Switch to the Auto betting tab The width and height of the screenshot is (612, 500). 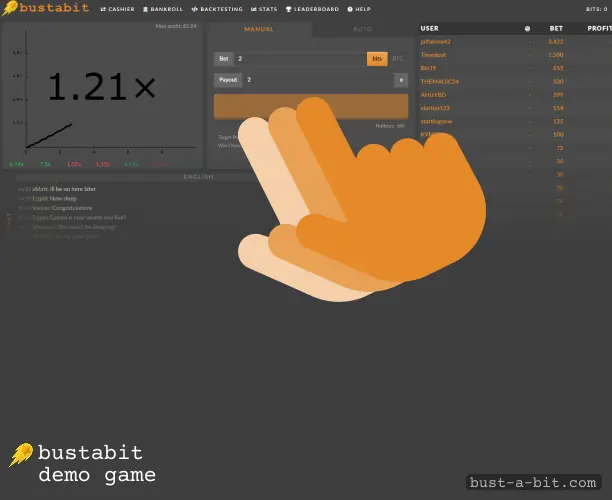pyautogui.click(x=362, y=29)
